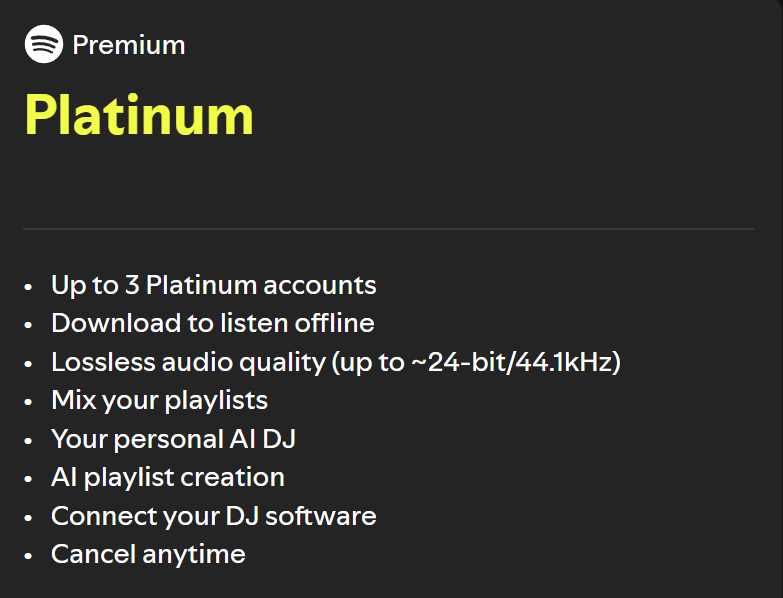Click the bullet before "Connect your DJ software"
The image size is (783, 598).
(x=28, y=518)
